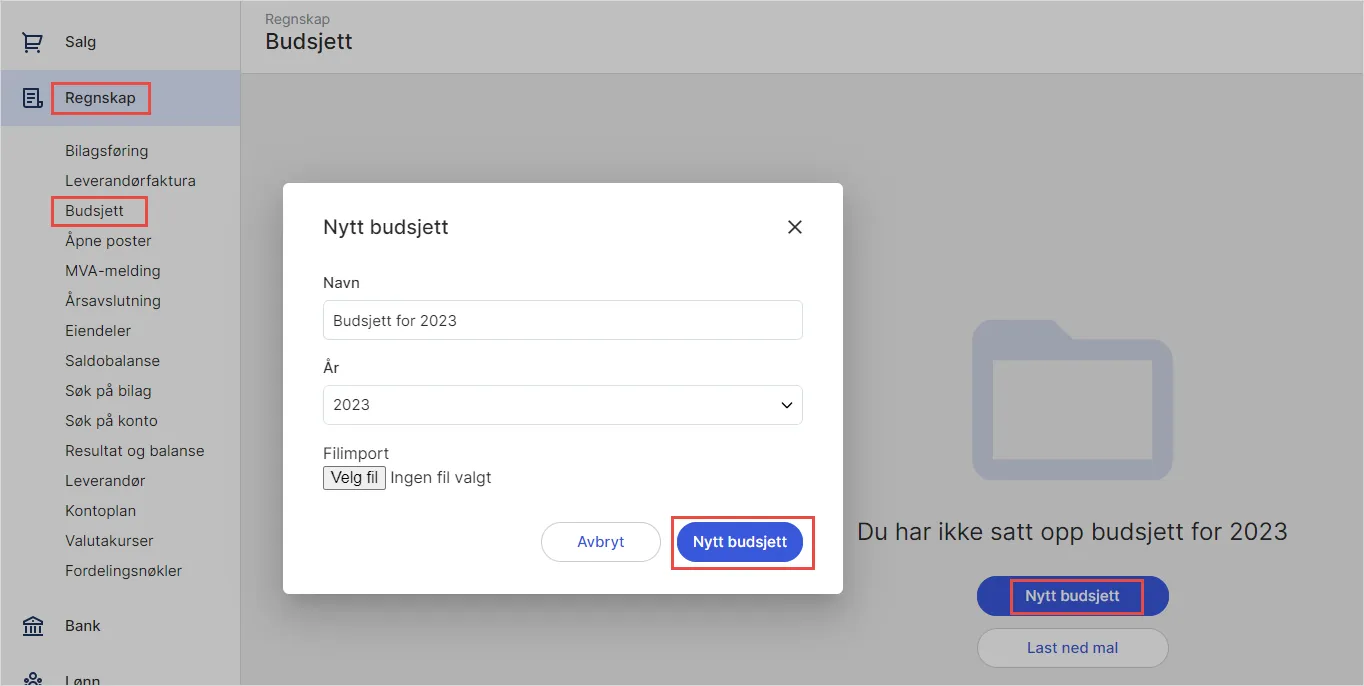
Task: Choose a file with Velg fil
Action: point(354,477)
